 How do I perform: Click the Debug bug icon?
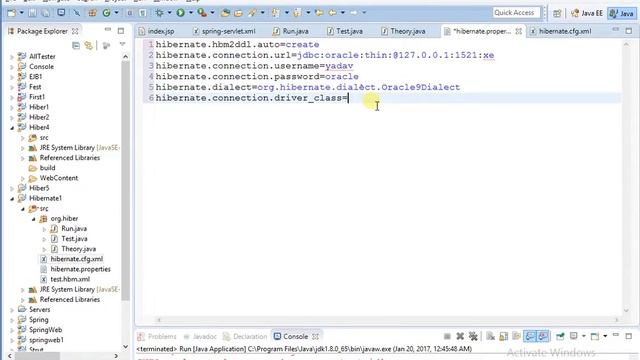pyautogui.click(x=160, y=13)
